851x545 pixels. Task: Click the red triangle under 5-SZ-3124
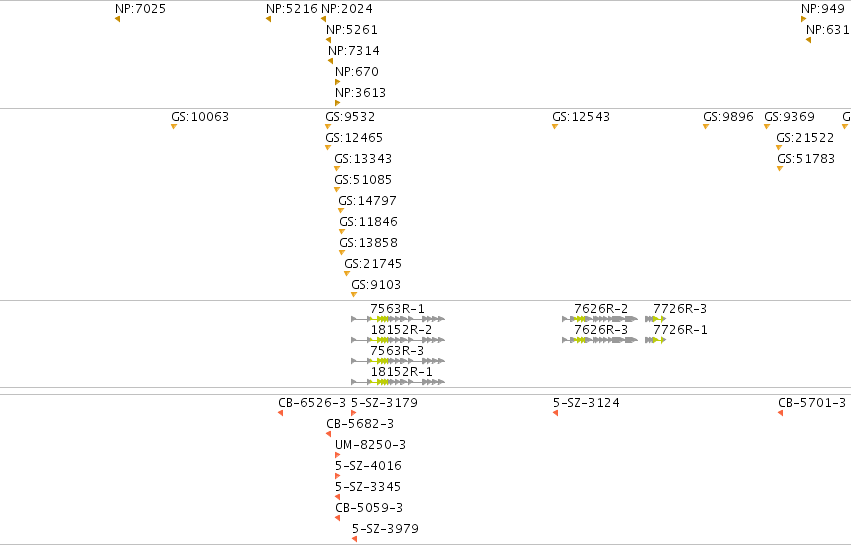[x=555, y=414]
